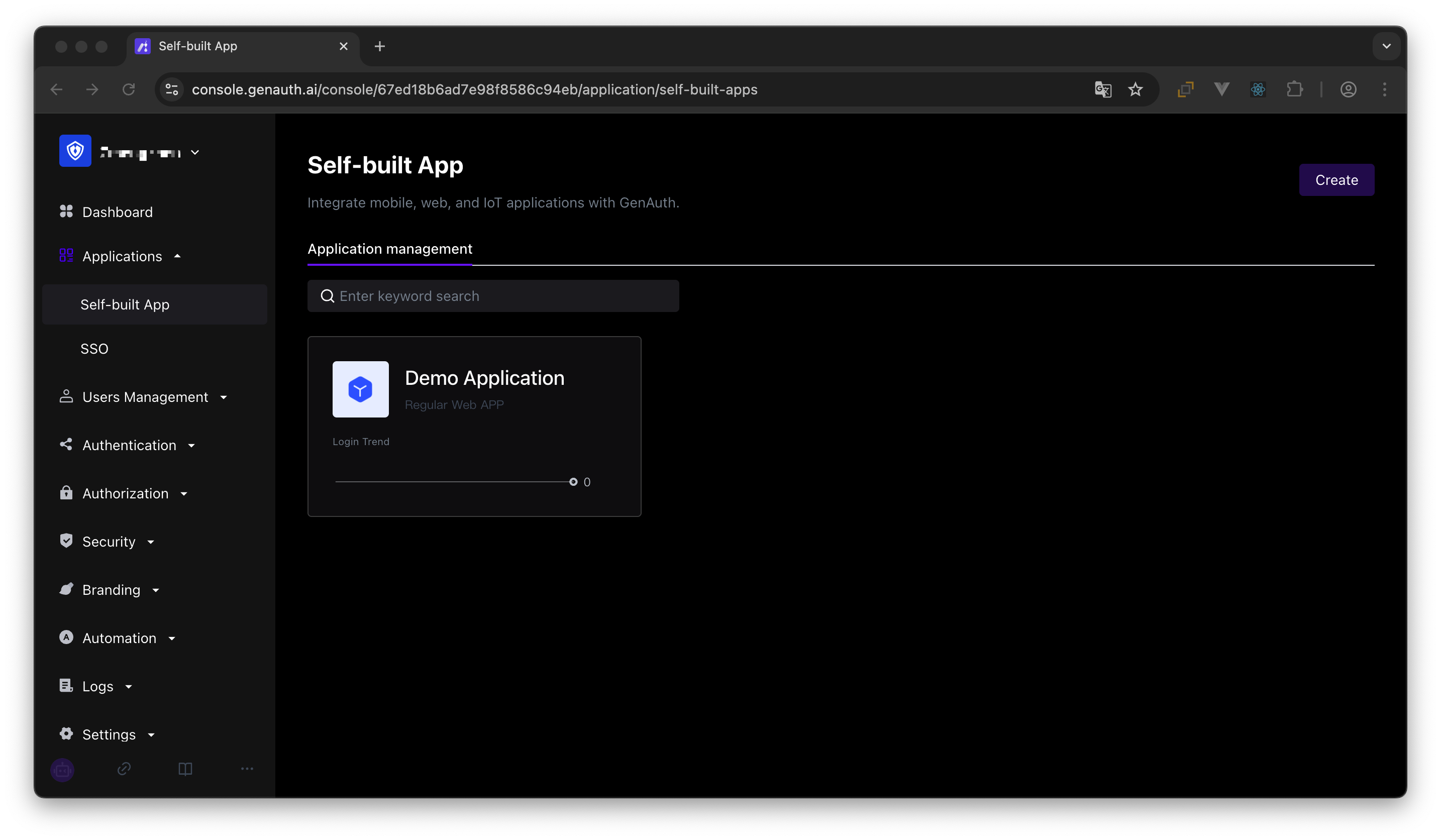This screenshot has height=840, width=1441.
Task: Click the link icon in sidebar footer
Action: (x=124, y=769)
